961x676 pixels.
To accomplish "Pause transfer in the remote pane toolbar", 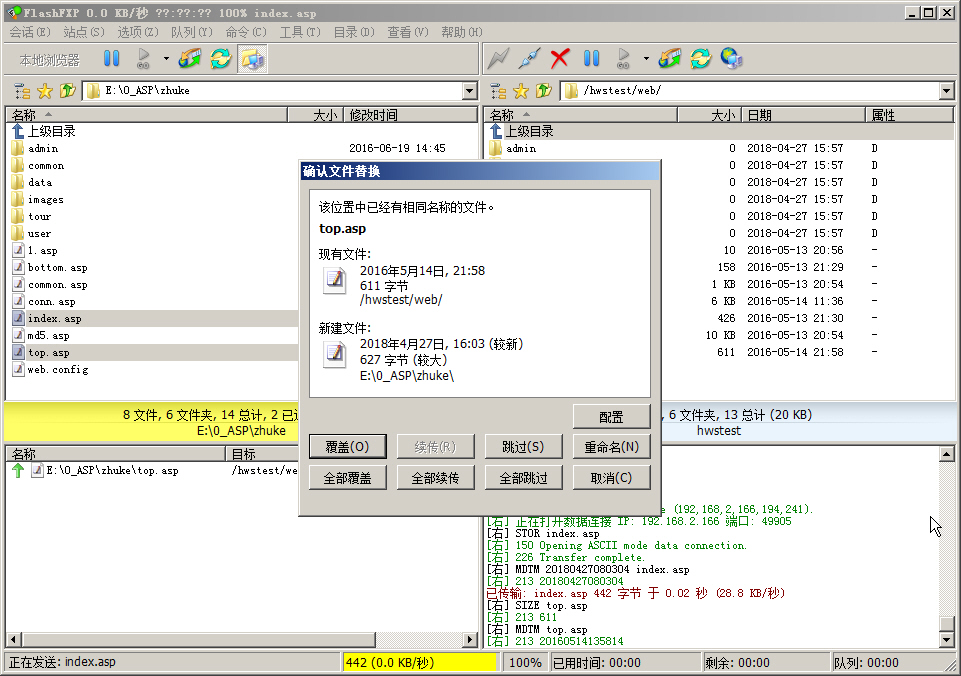I will click(591, 59).
